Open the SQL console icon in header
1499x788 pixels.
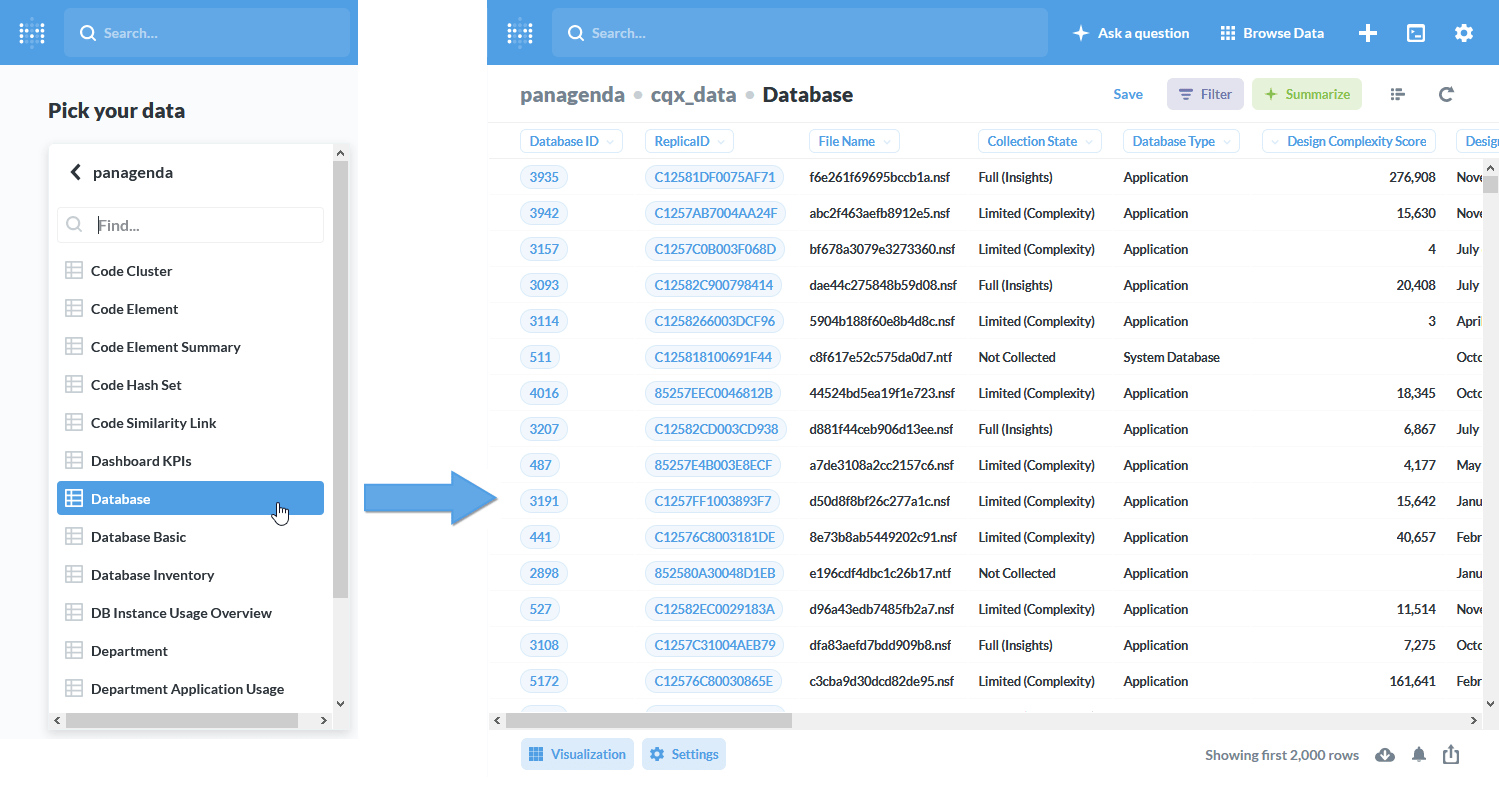[x=1415, y=33]
